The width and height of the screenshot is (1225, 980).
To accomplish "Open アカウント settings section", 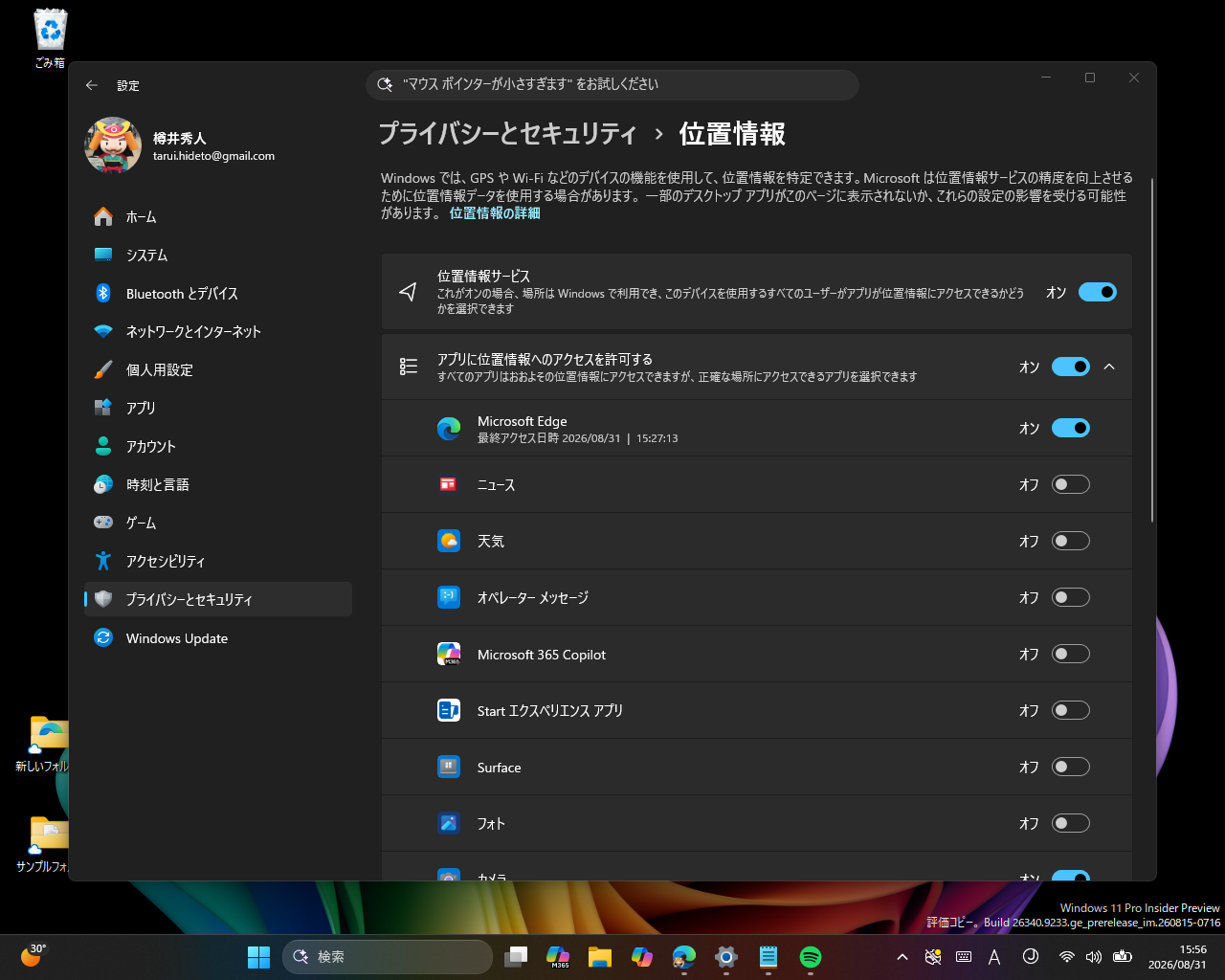I will pyautogui.click(x=218, y=447).
